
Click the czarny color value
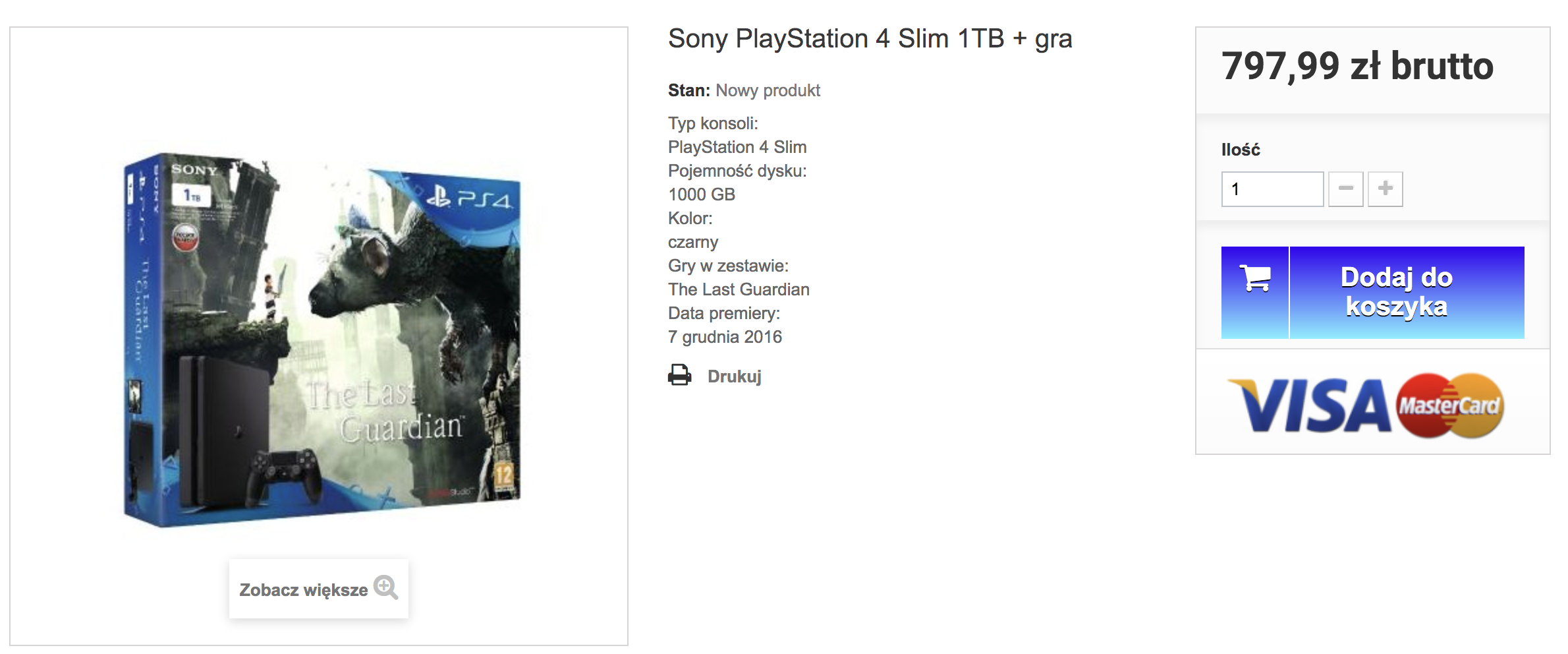(693, 243)
